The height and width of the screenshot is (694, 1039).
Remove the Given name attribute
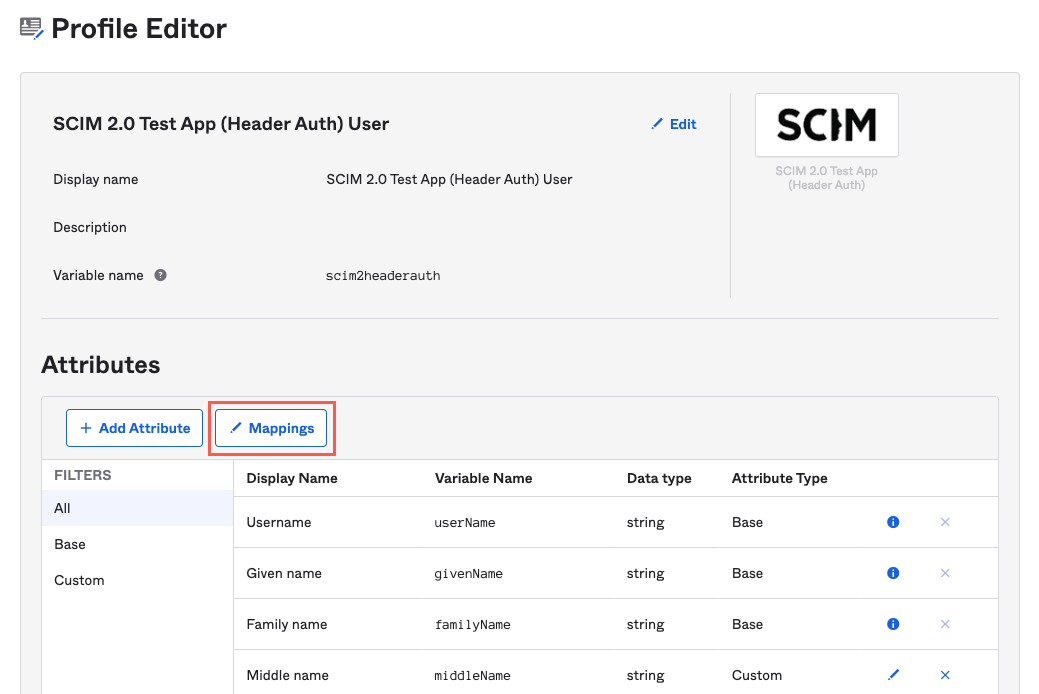(x=945, y=572)
